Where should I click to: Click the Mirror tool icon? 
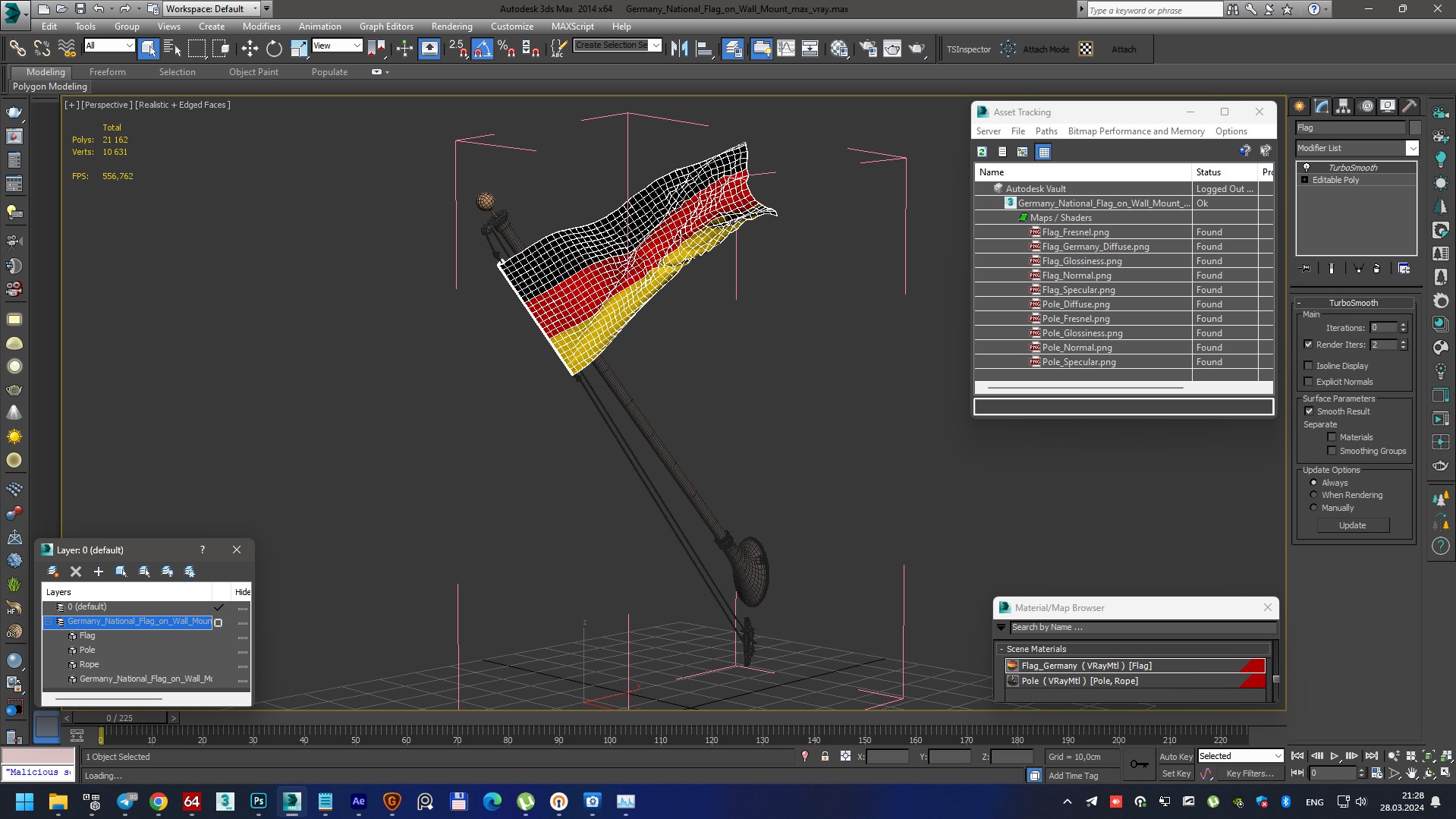(679, 49)
